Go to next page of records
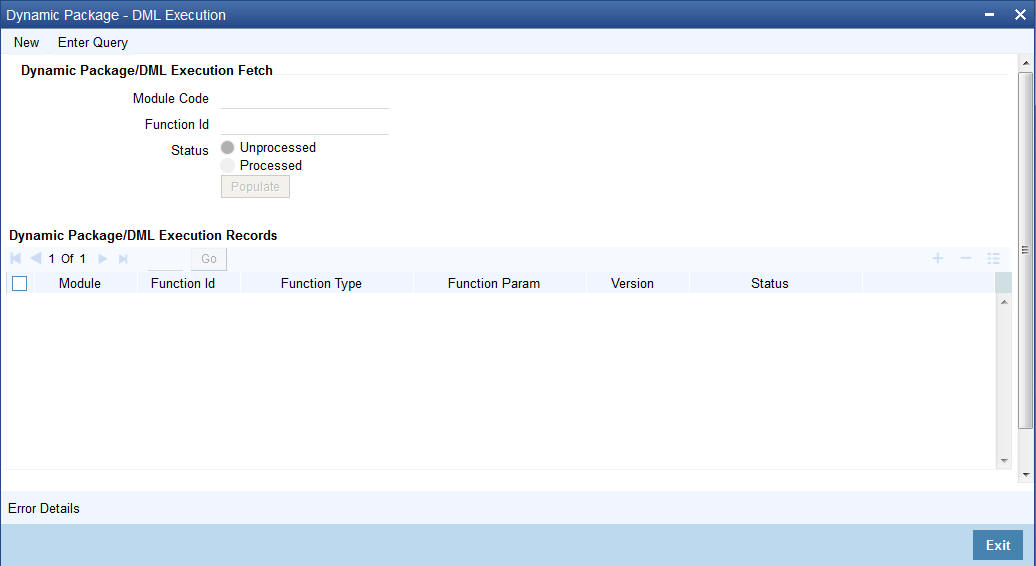 [102, 259]
